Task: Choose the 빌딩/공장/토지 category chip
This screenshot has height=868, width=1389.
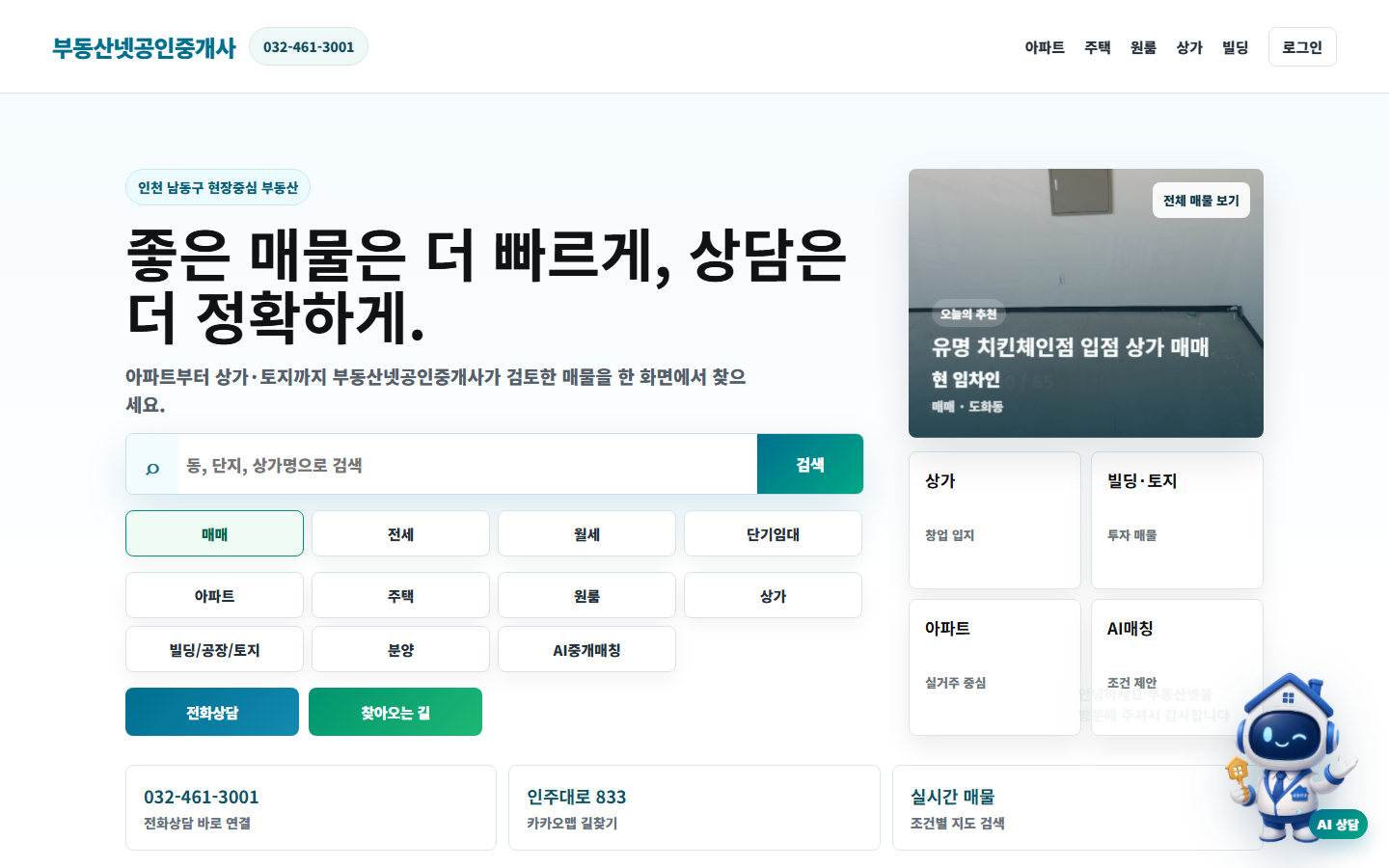Action: tap(214, 649)
